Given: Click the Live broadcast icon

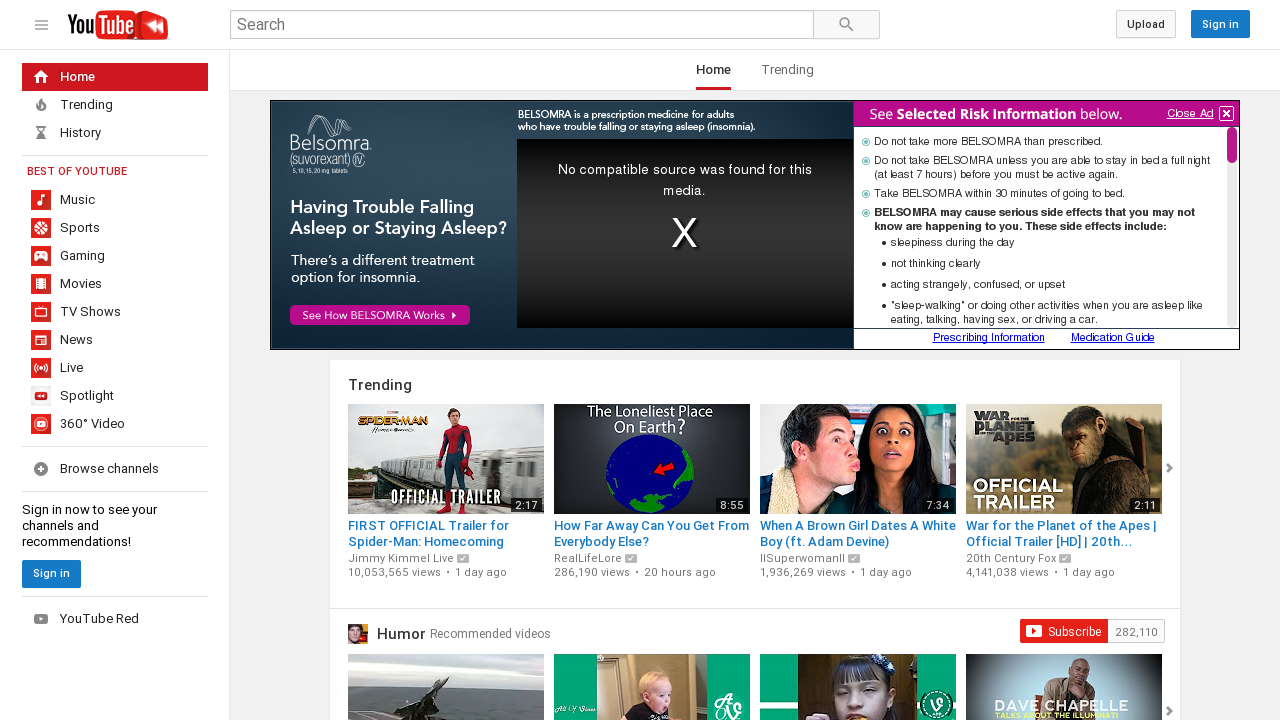Looking at the screenshot, I should 41,368.
